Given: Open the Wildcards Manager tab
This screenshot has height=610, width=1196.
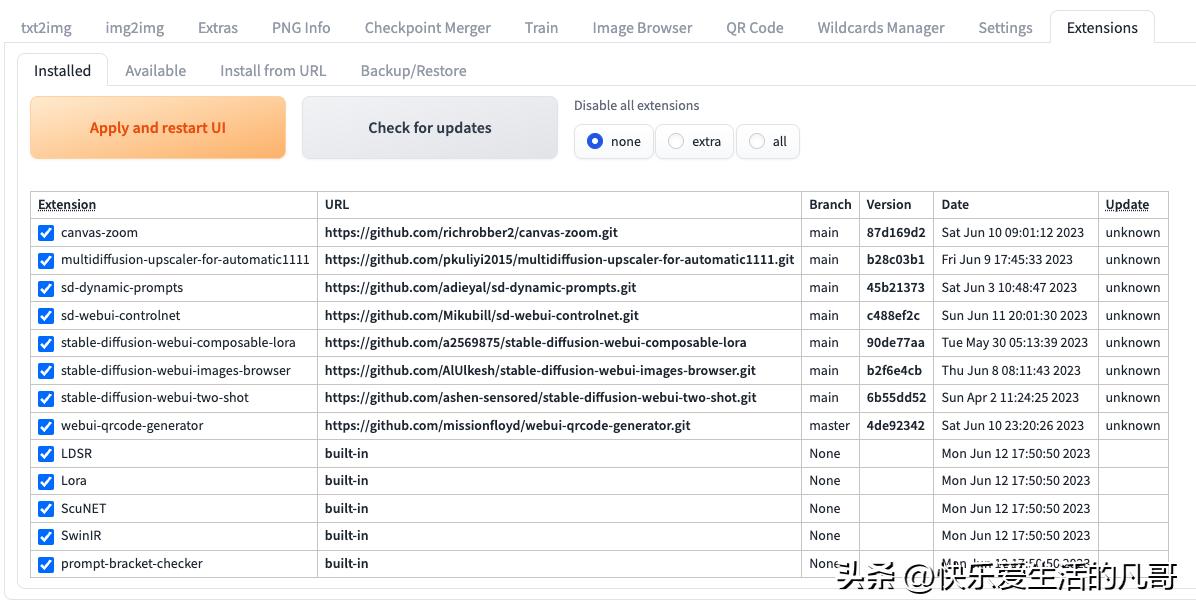Looking at the screenshot, I should point(880,28).
